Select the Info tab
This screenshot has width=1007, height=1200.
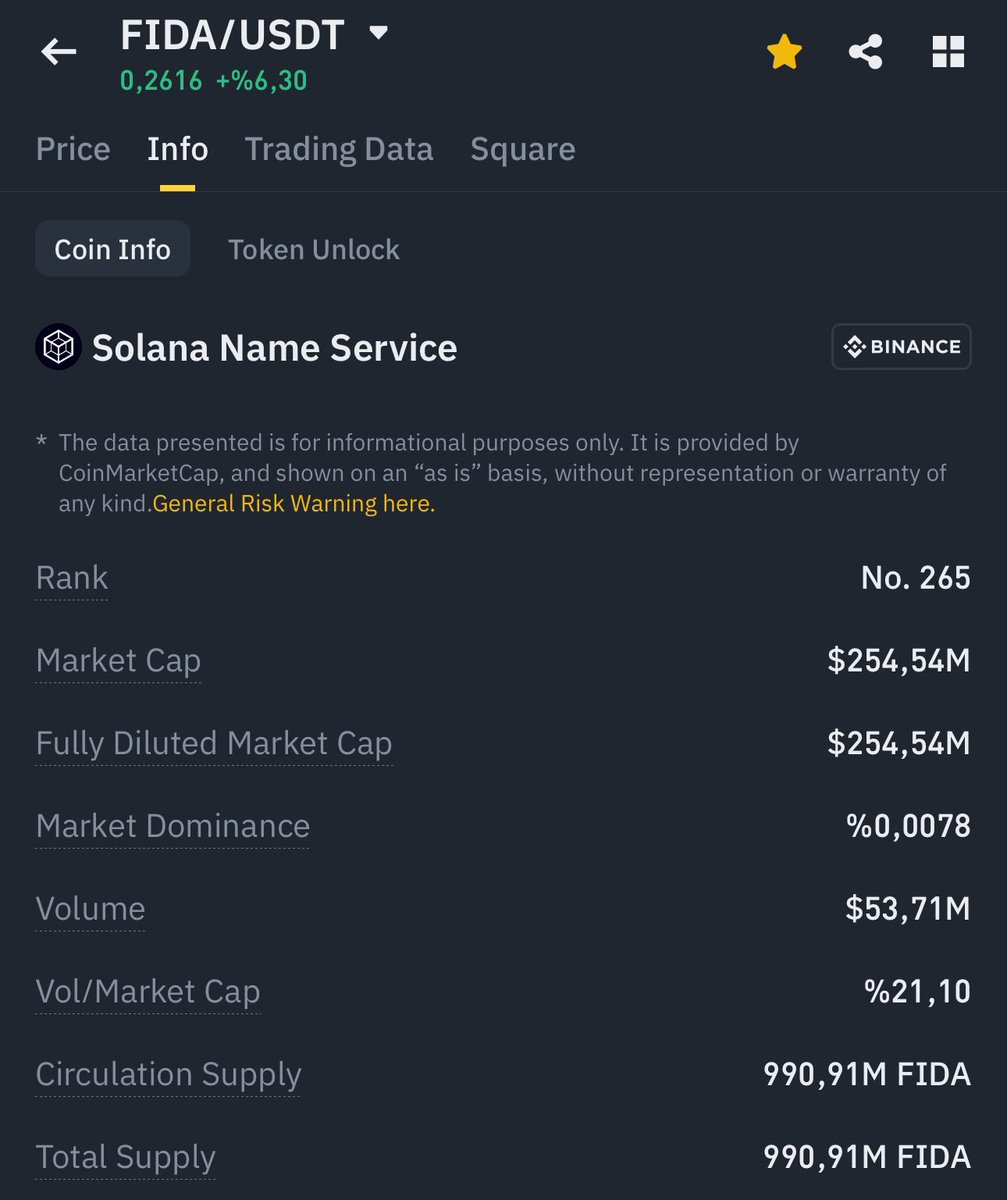(177, 149)
